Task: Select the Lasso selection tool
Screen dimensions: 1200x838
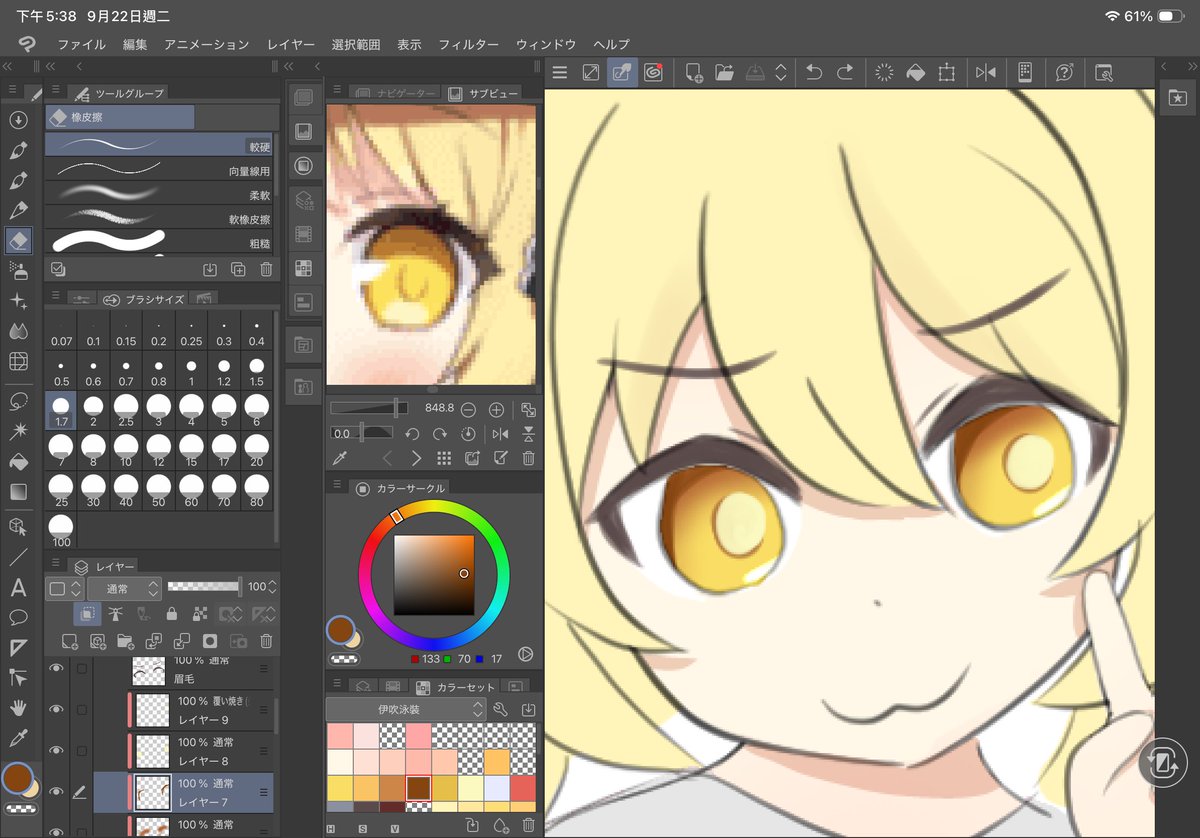Action: [18, 401]
